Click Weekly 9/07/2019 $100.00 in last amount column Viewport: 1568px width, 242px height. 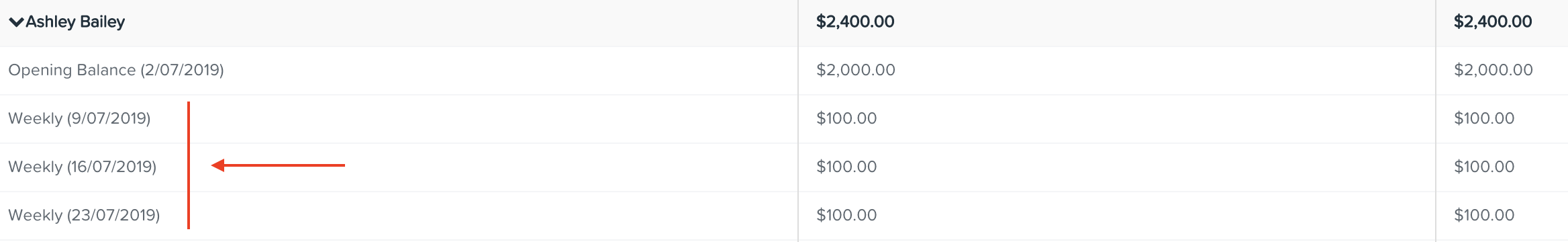pyautogui.click(x=1484, y=118)
